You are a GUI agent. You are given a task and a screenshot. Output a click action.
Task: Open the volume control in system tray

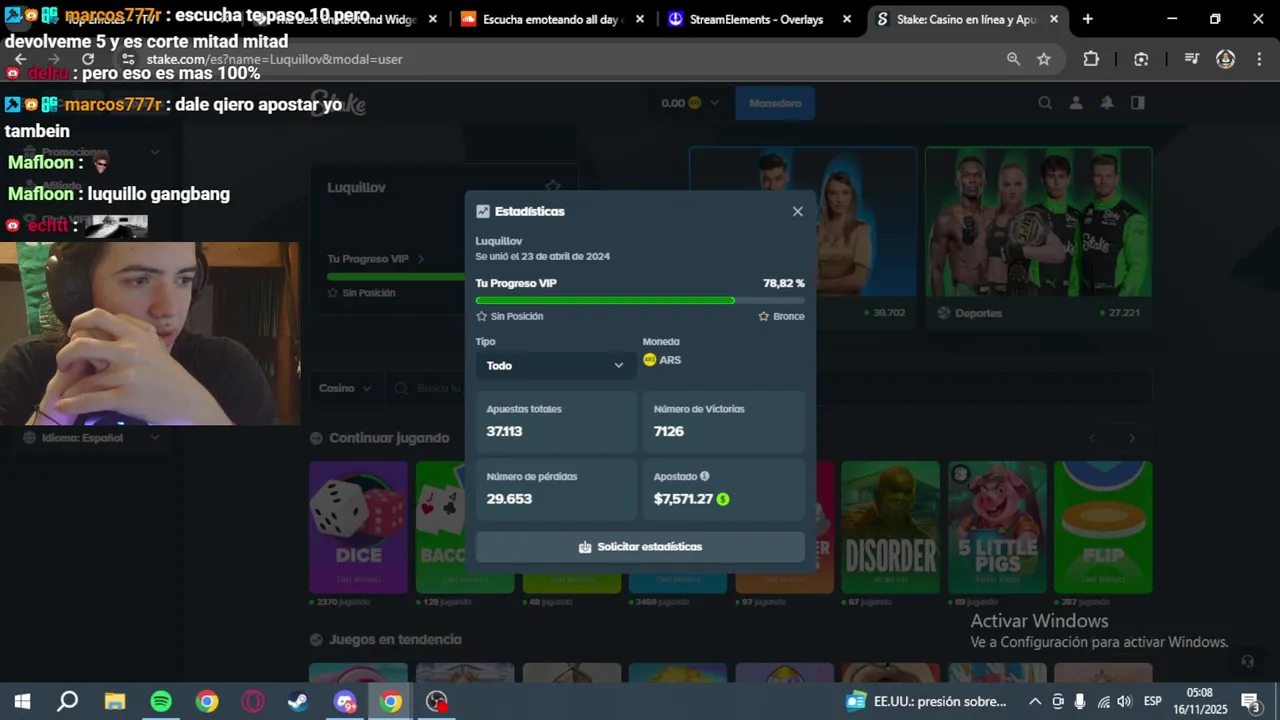pos(1124,701)
